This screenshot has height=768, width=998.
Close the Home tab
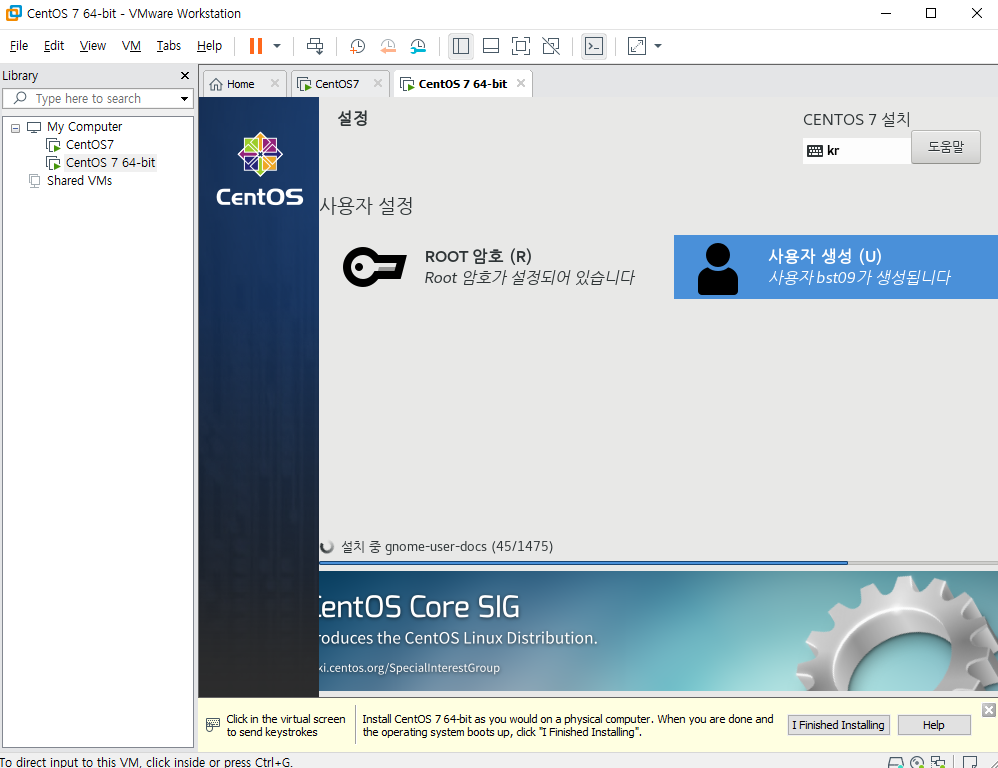click(x=275, y=83)
